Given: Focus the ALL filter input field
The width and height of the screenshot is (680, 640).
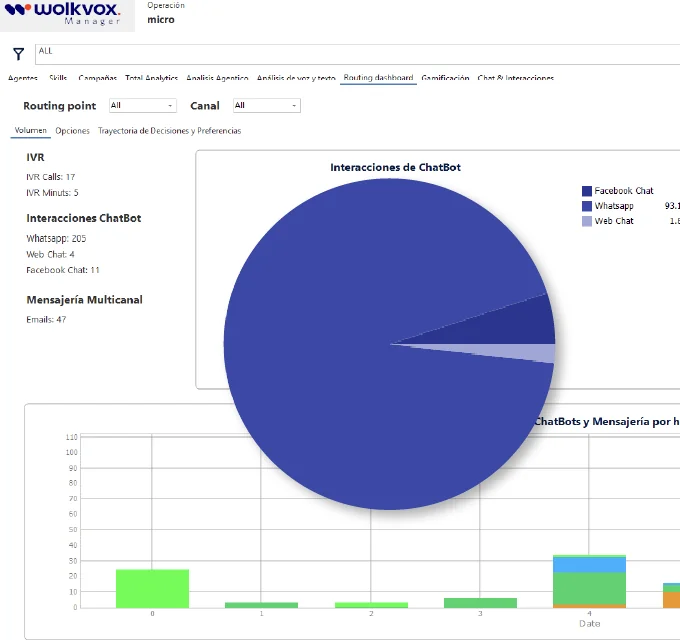Looking at the screenshot, I should coord(357,54).
